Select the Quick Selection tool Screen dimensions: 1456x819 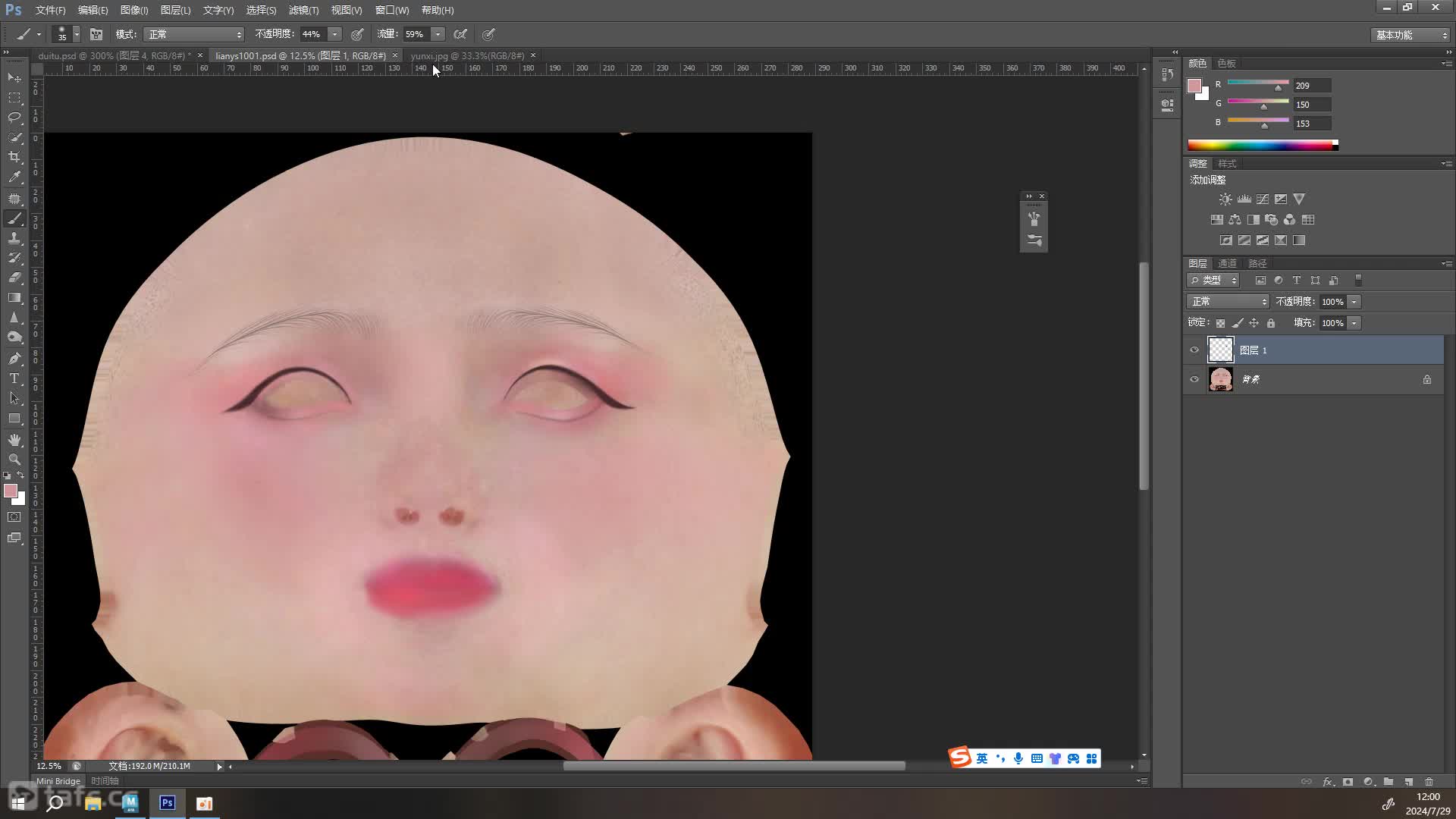[14, 137]
